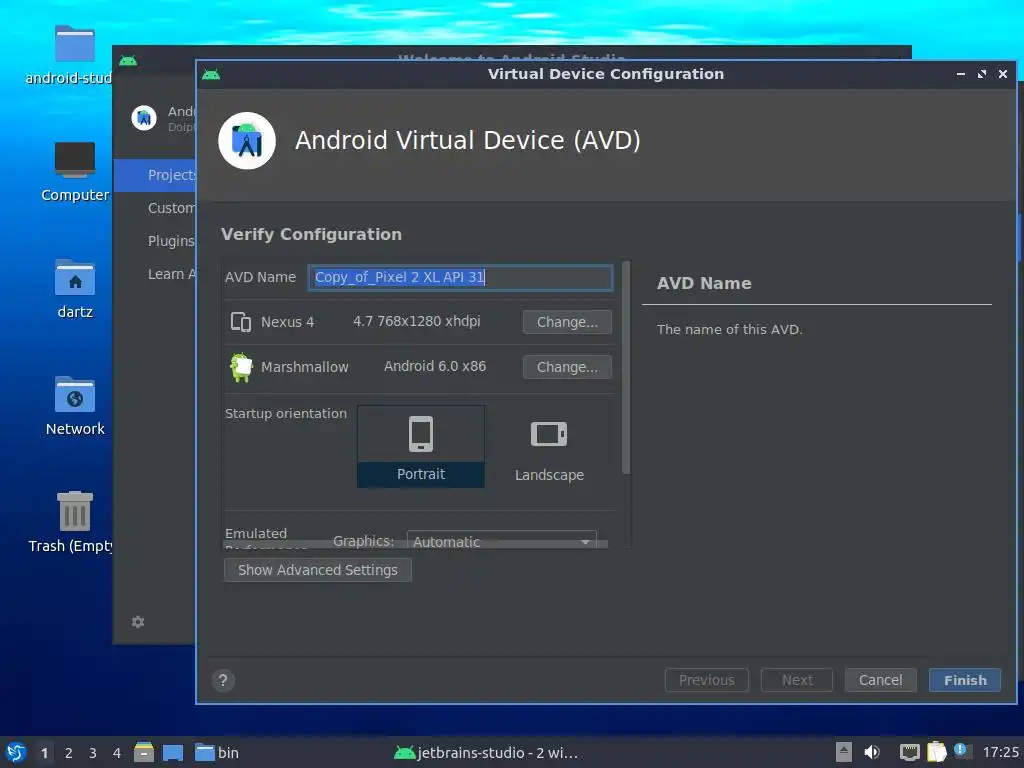Open settings gear in Welcome window
Viewport: 1024px width, 768px height.
click(138, 622)
